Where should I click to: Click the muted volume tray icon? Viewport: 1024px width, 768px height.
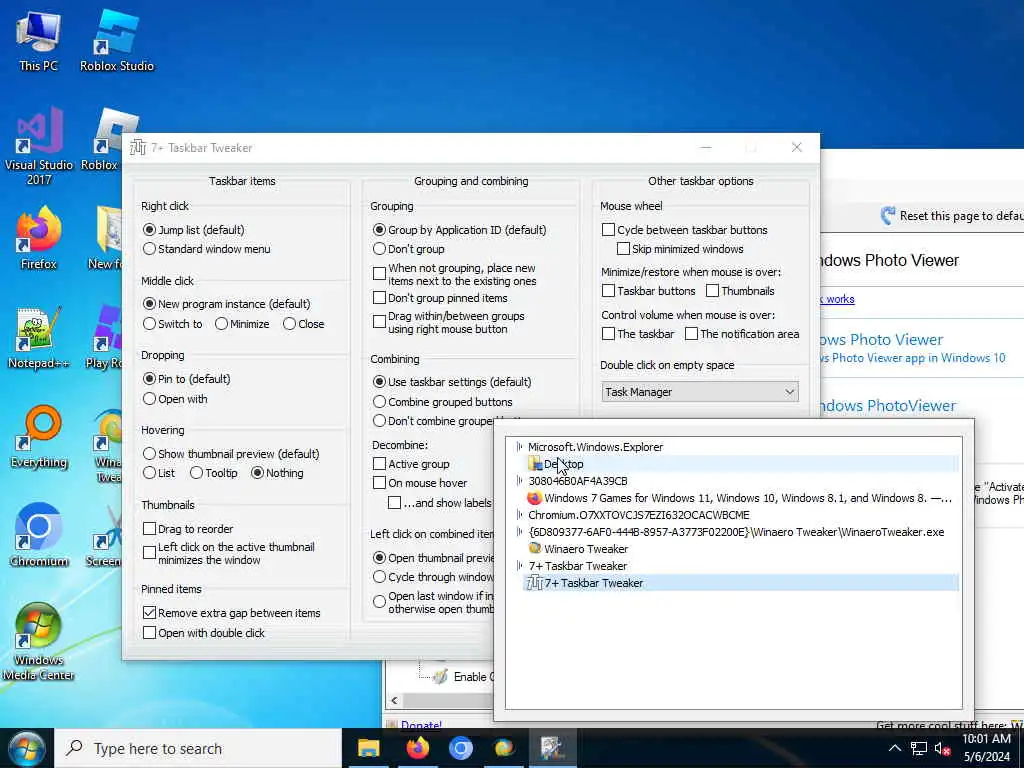pos(942,748)
